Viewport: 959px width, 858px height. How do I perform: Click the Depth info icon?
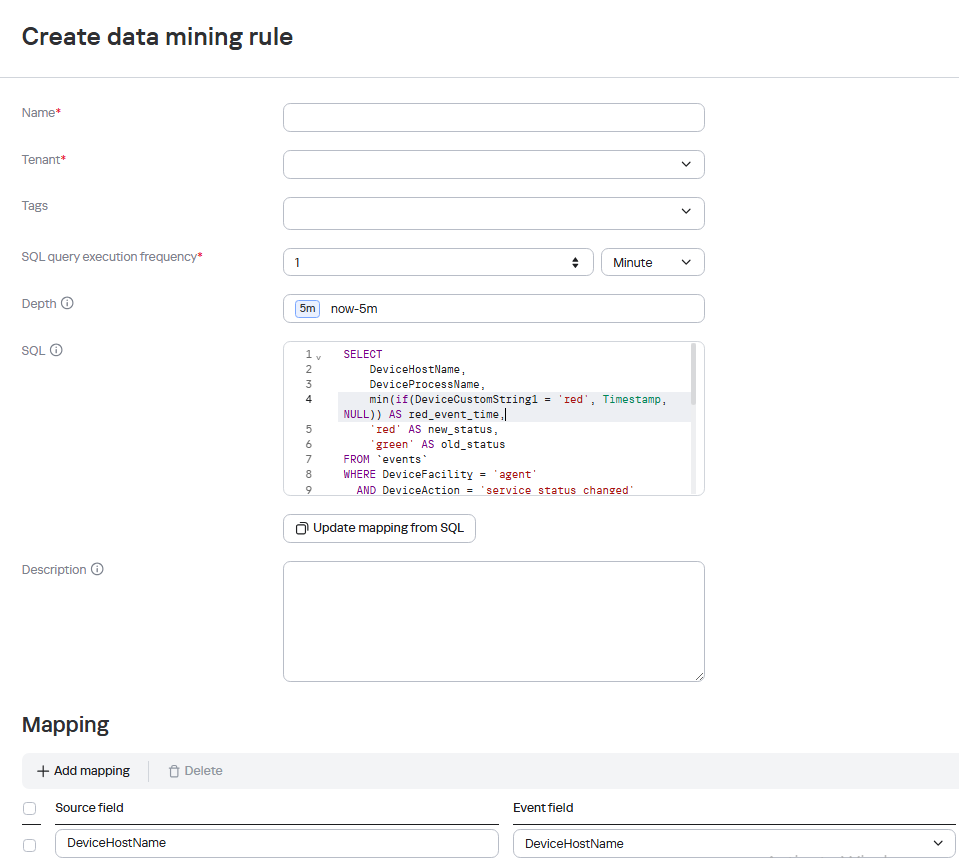coord(67,303)
